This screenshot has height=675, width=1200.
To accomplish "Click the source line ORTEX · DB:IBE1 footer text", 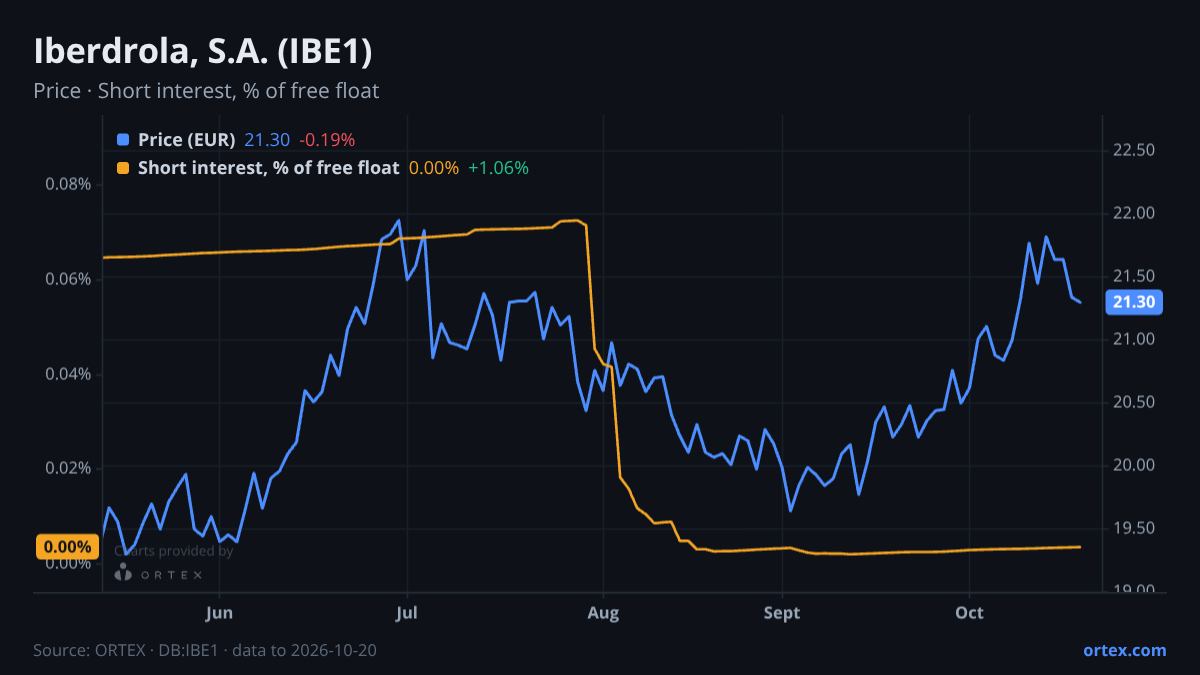I will pyautogui.click(x=205, y=650).
